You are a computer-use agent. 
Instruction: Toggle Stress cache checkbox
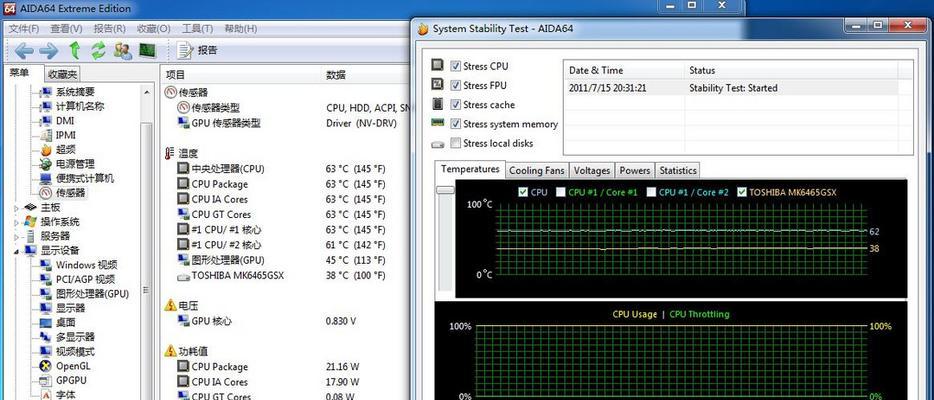[x=456, y=105]
